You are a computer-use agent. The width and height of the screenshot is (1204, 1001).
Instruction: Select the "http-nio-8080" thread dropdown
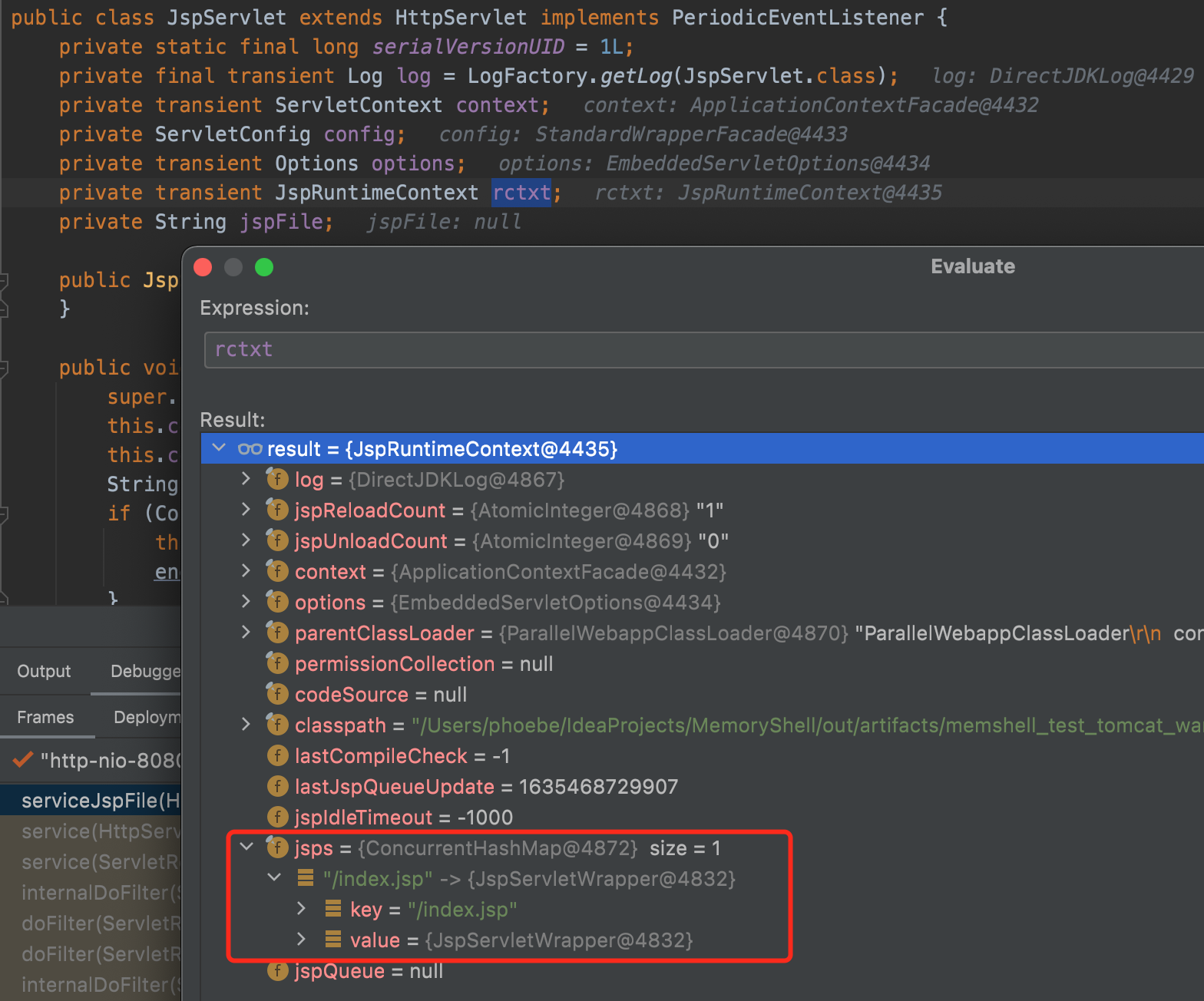(x=91, y=761)
